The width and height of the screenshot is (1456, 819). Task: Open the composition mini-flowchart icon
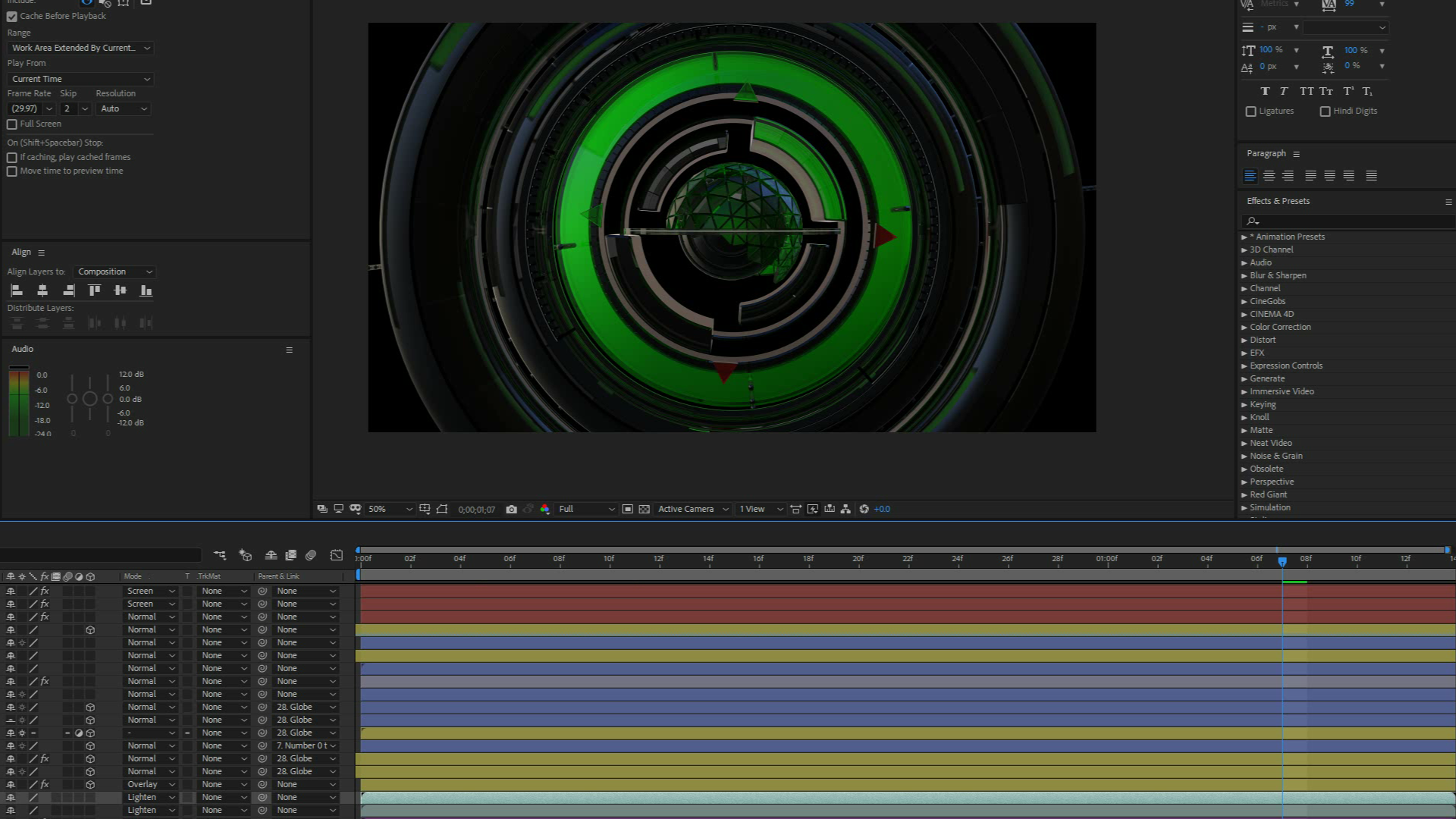tap(220, 556)
